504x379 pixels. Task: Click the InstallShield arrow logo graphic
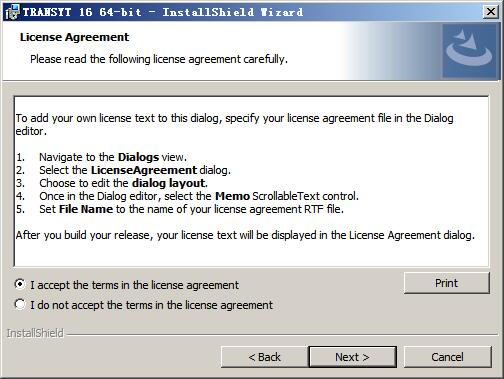[470, 50]
